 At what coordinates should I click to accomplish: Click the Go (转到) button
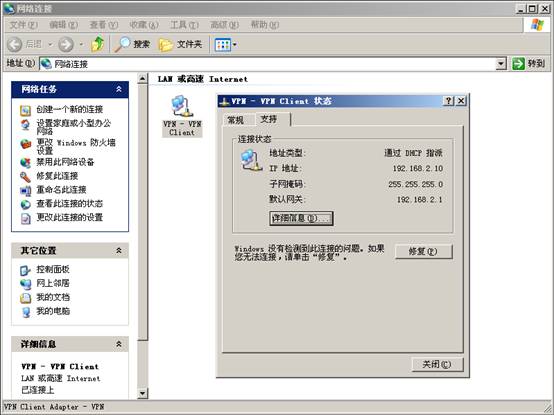[529, 64]
